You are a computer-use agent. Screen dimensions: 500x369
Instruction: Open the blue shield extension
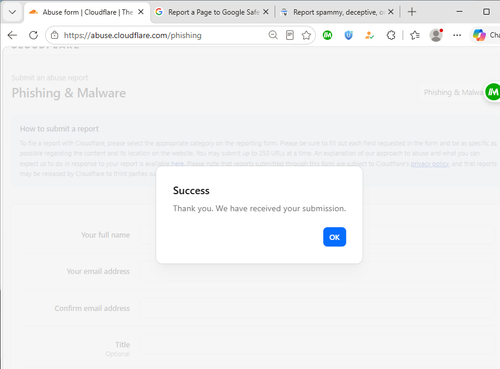(348, 35)
